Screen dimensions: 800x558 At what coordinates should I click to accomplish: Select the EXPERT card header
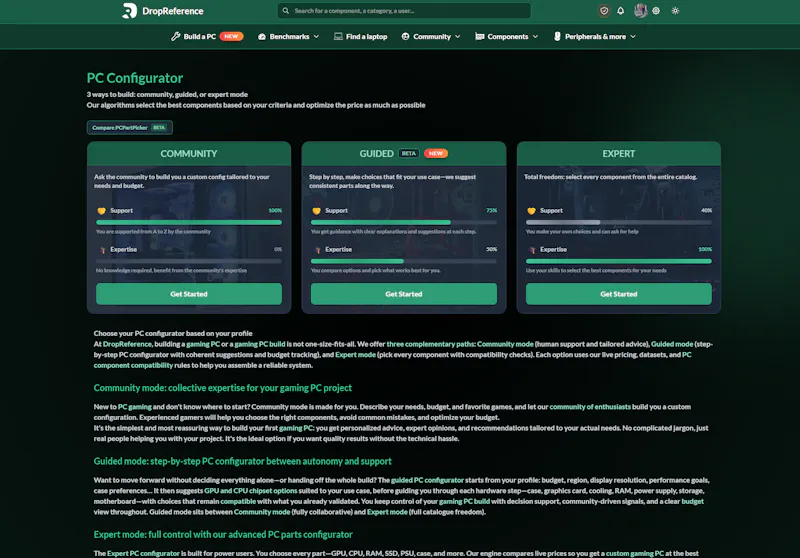point(618,154)
